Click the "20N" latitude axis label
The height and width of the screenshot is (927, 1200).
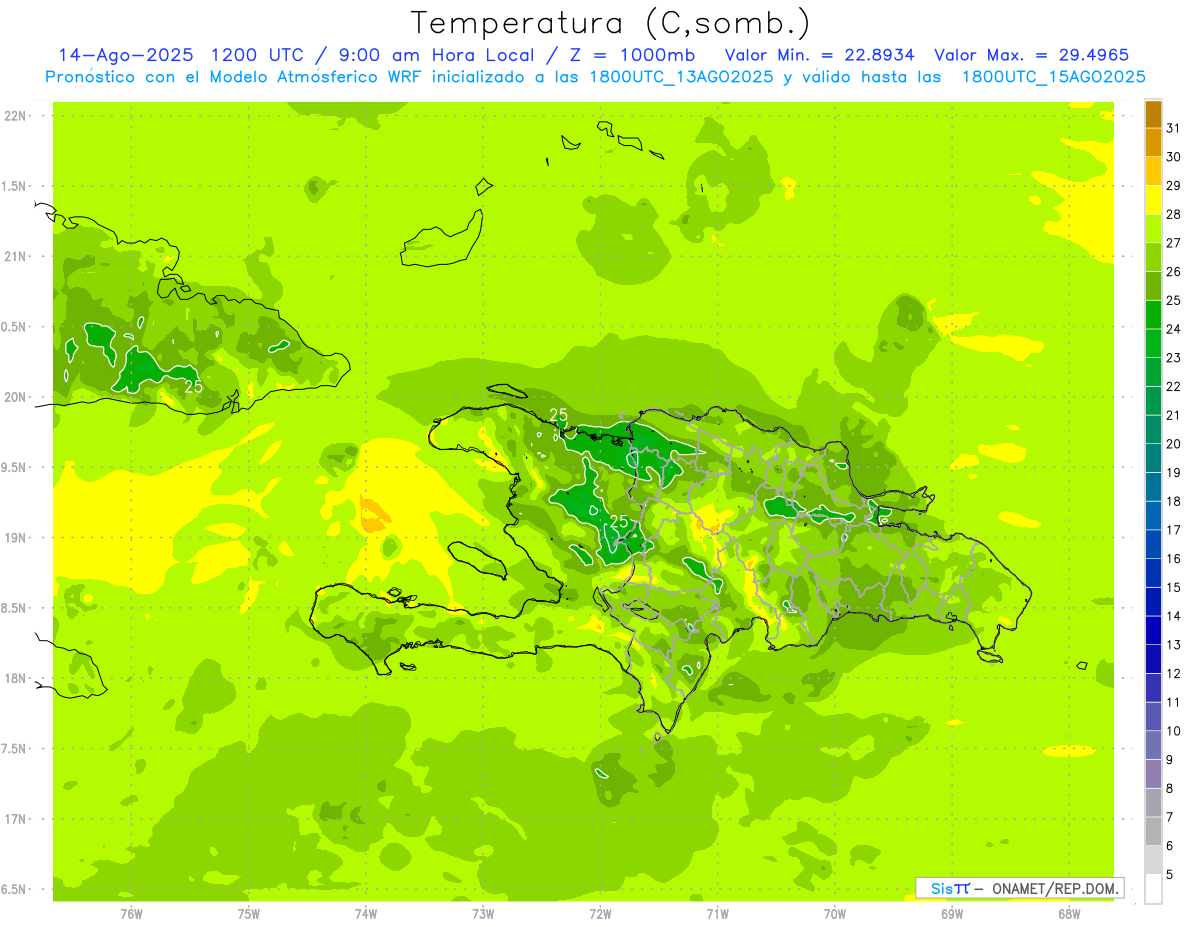click(17, 397)
